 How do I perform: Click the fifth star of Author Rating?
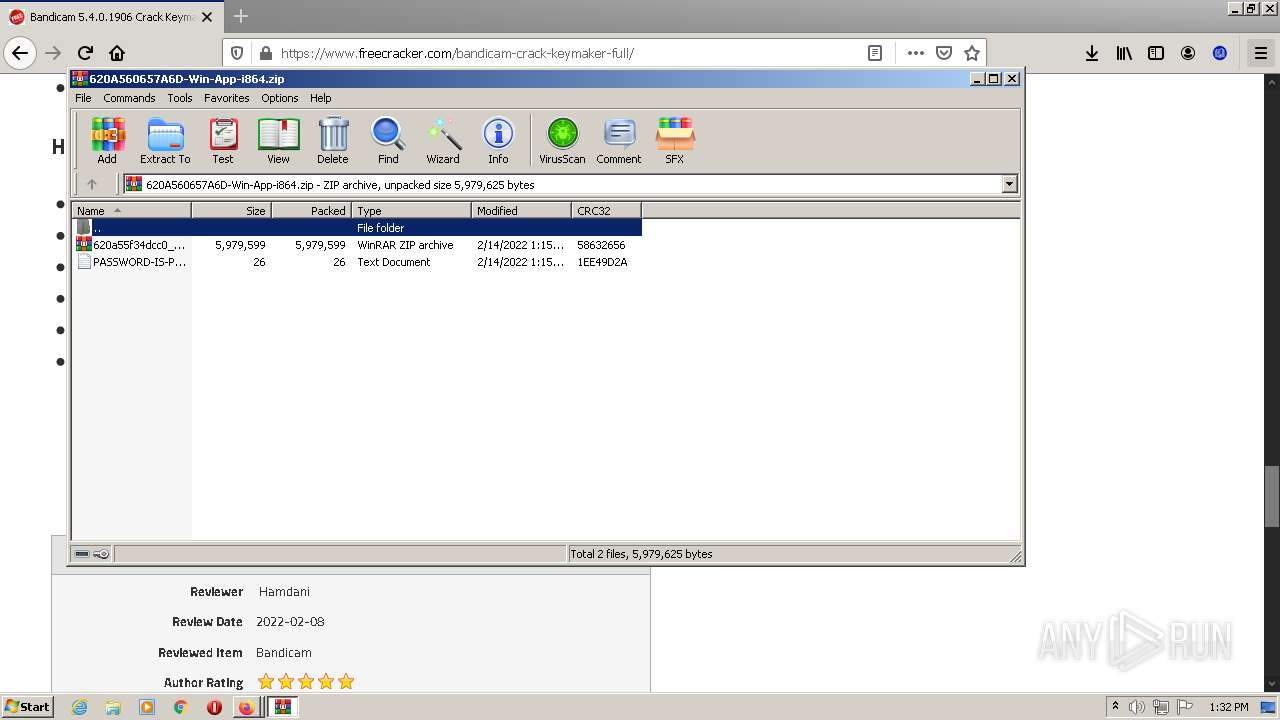[346, 682]
